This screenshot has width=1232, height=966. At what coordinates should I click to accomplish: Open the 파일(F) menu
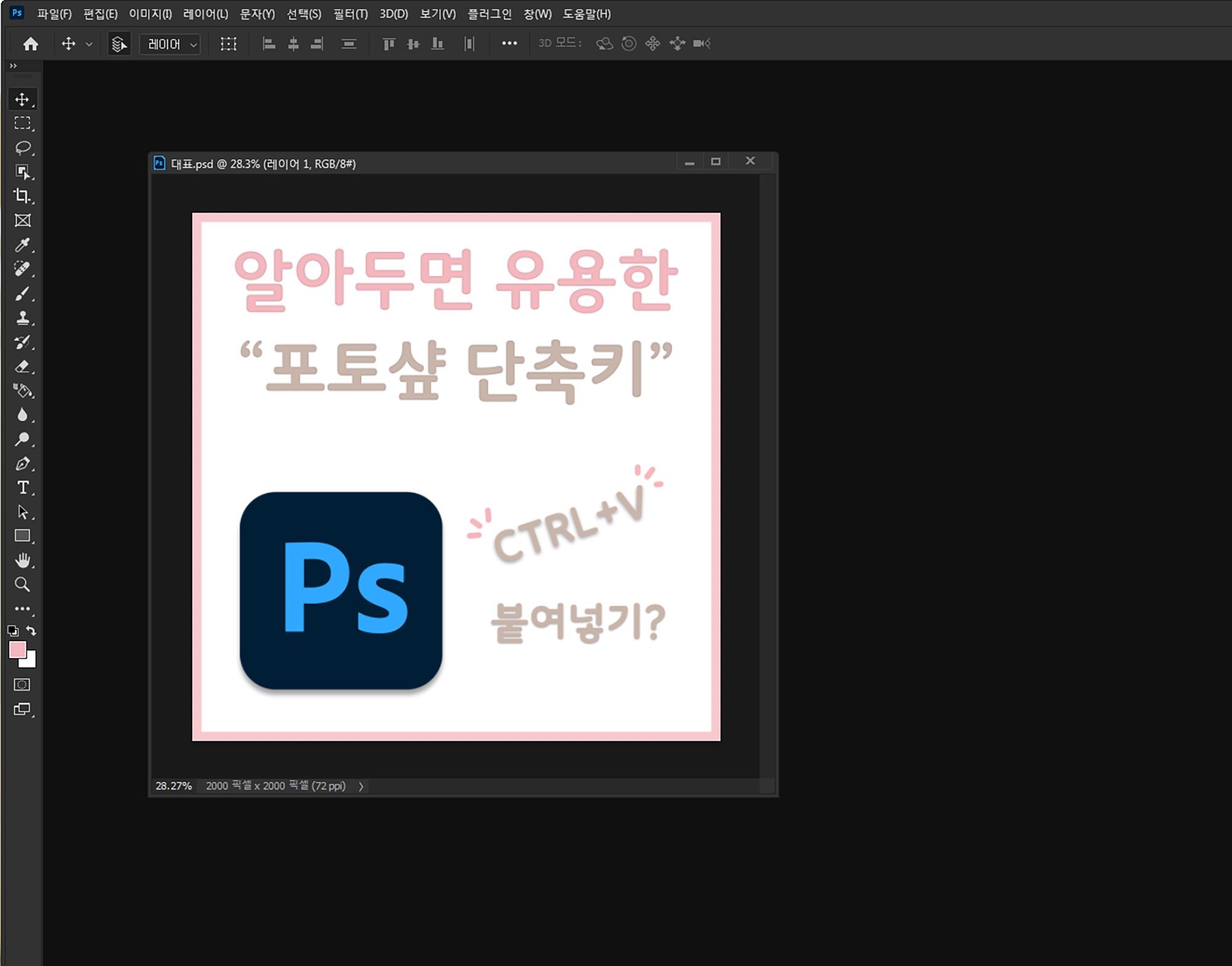54,14
